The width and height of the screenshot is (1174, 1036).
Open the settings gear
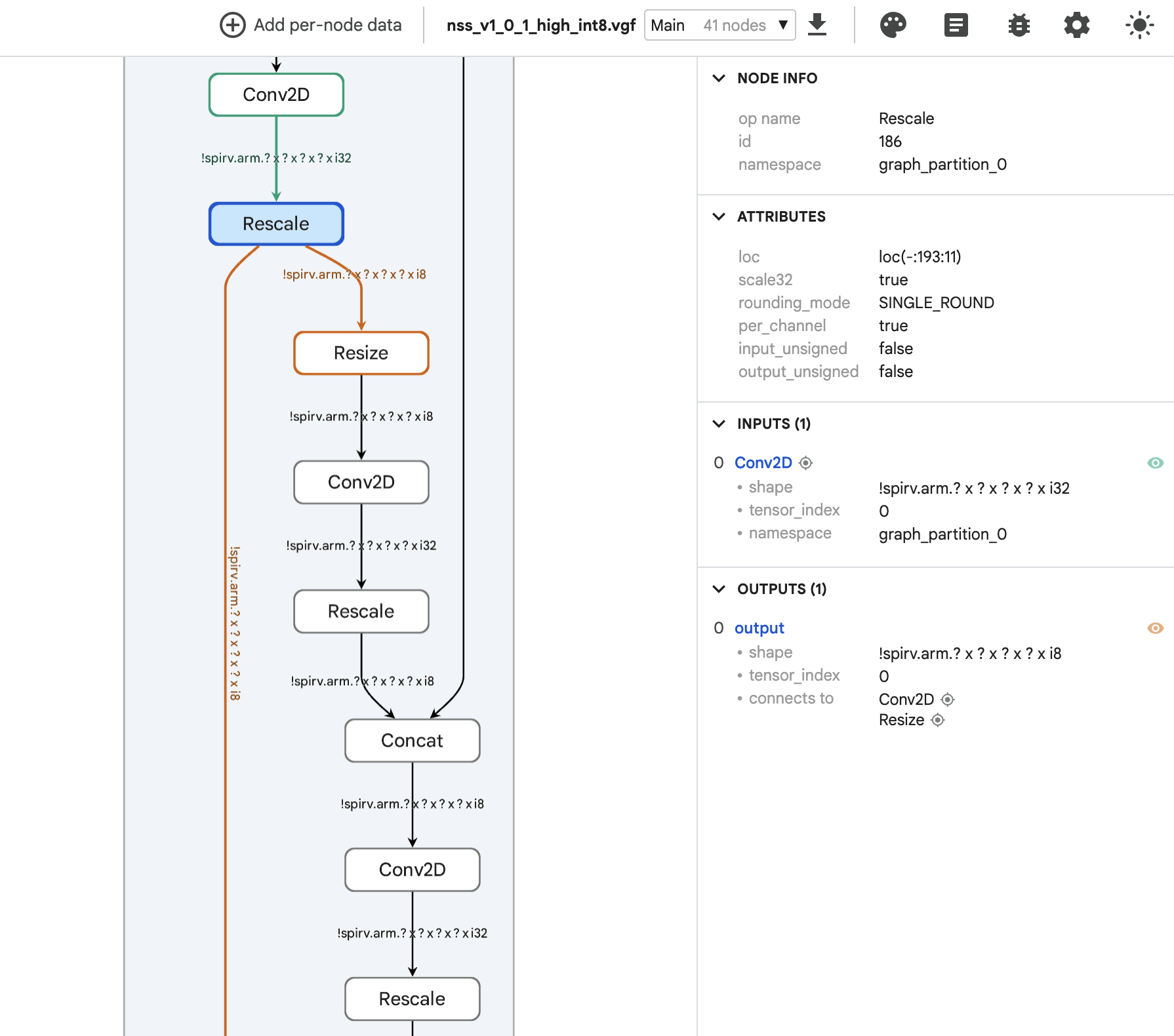[1076, 26]
